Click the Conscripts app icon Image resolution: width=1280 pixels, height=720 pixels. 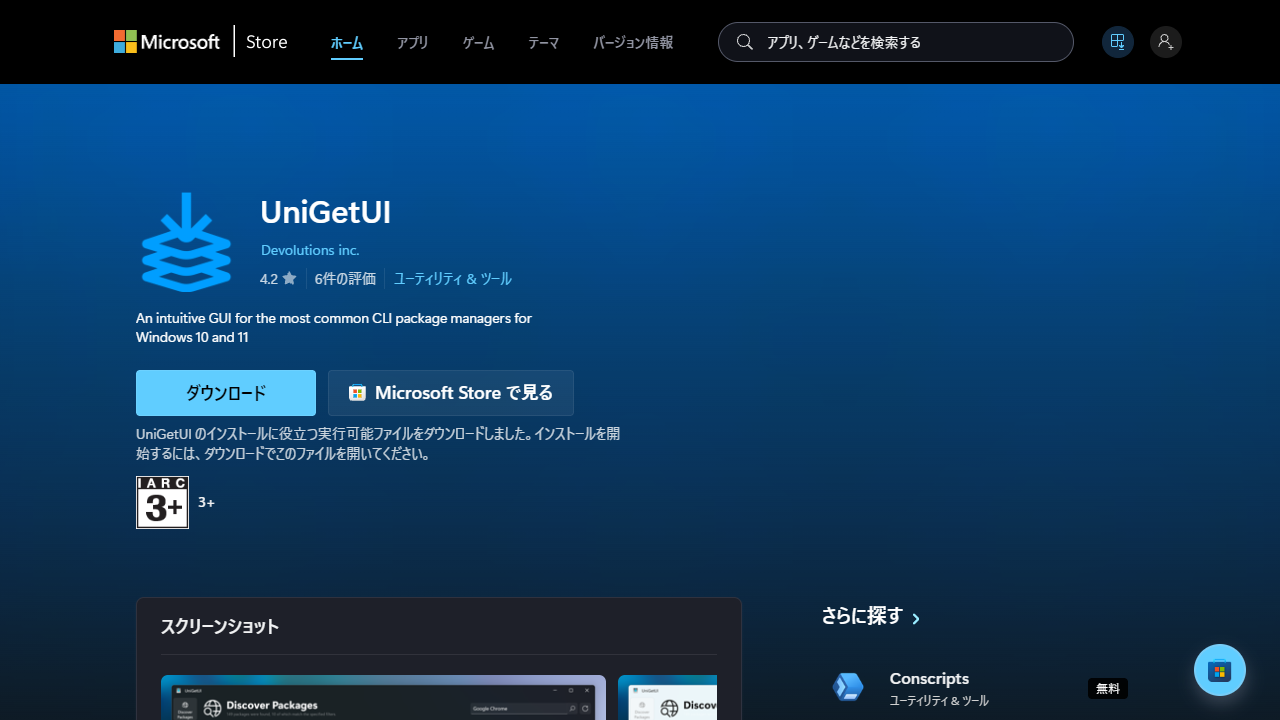click(848, 687)
